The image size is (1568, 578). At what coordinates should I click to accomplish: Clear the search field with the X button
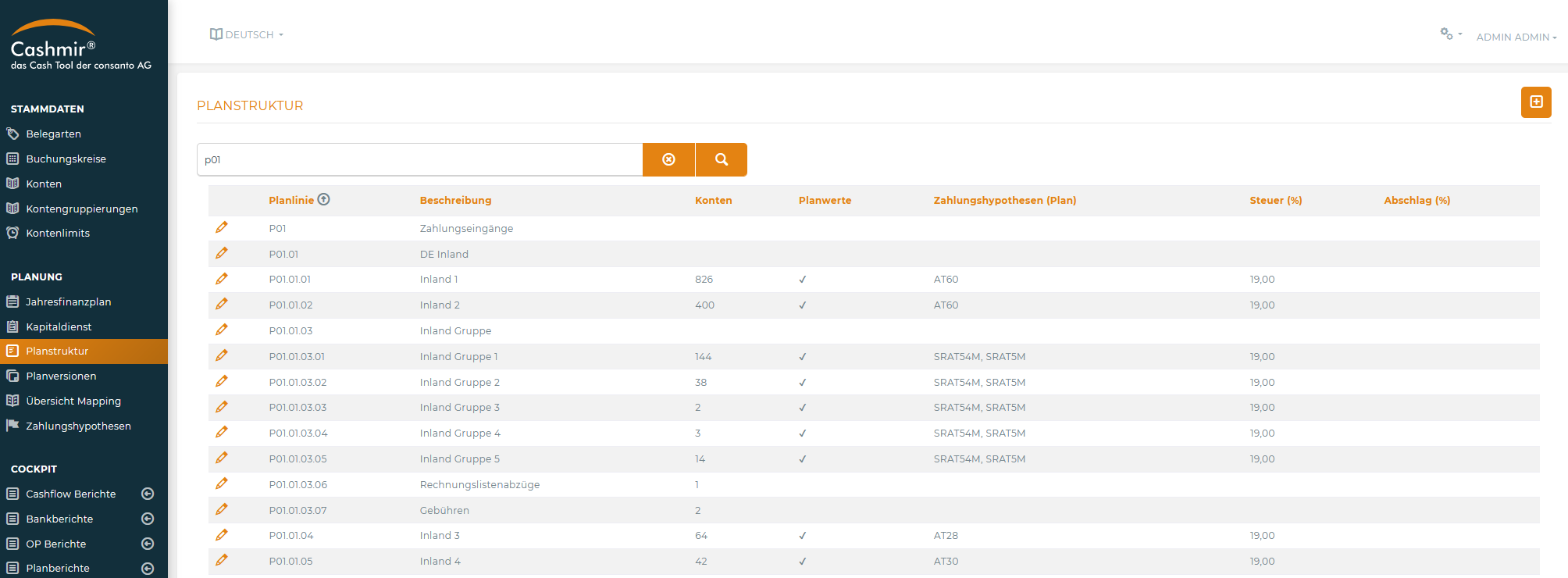click(668, 159)
